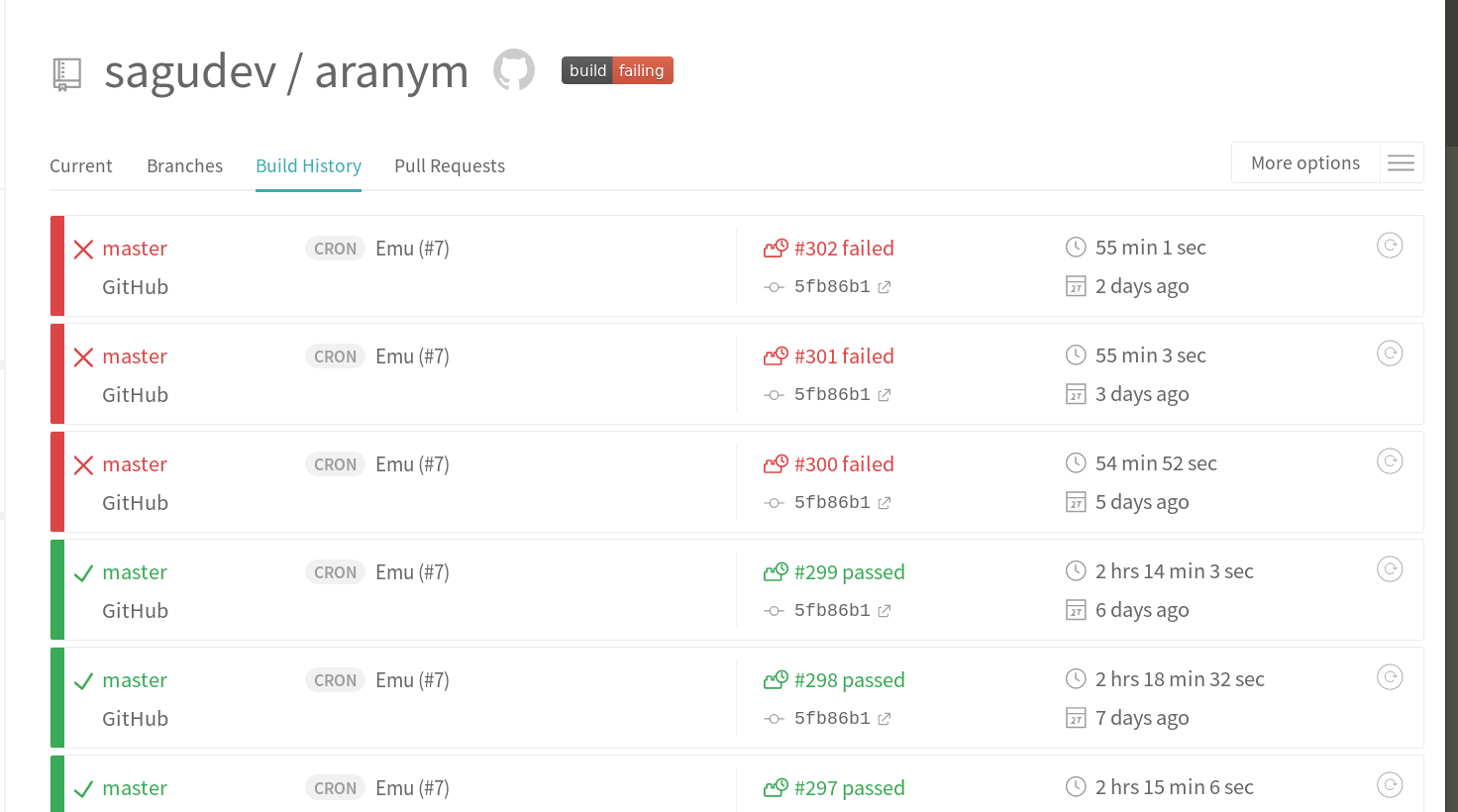The width and height of the screenshot is (1458, 812).
Task: Restart build #302 using the restart icon
Action: (1390, 245)
